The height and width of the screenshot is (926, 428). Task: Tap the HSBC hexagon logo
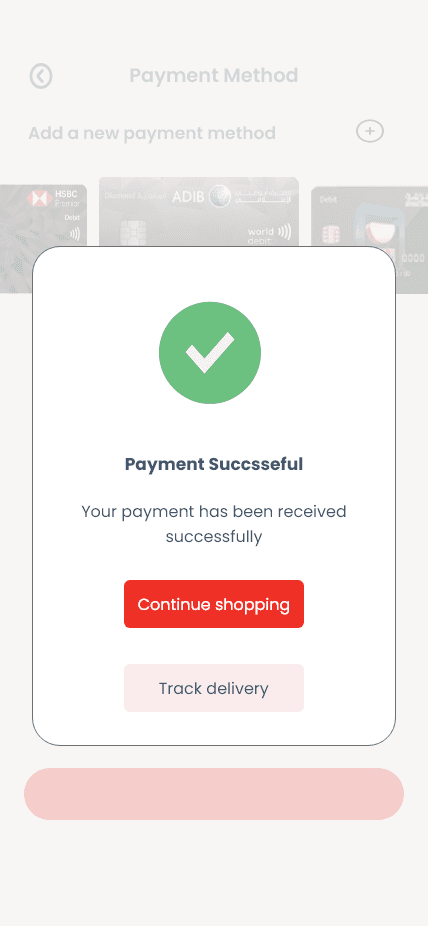tap(38, 198)
